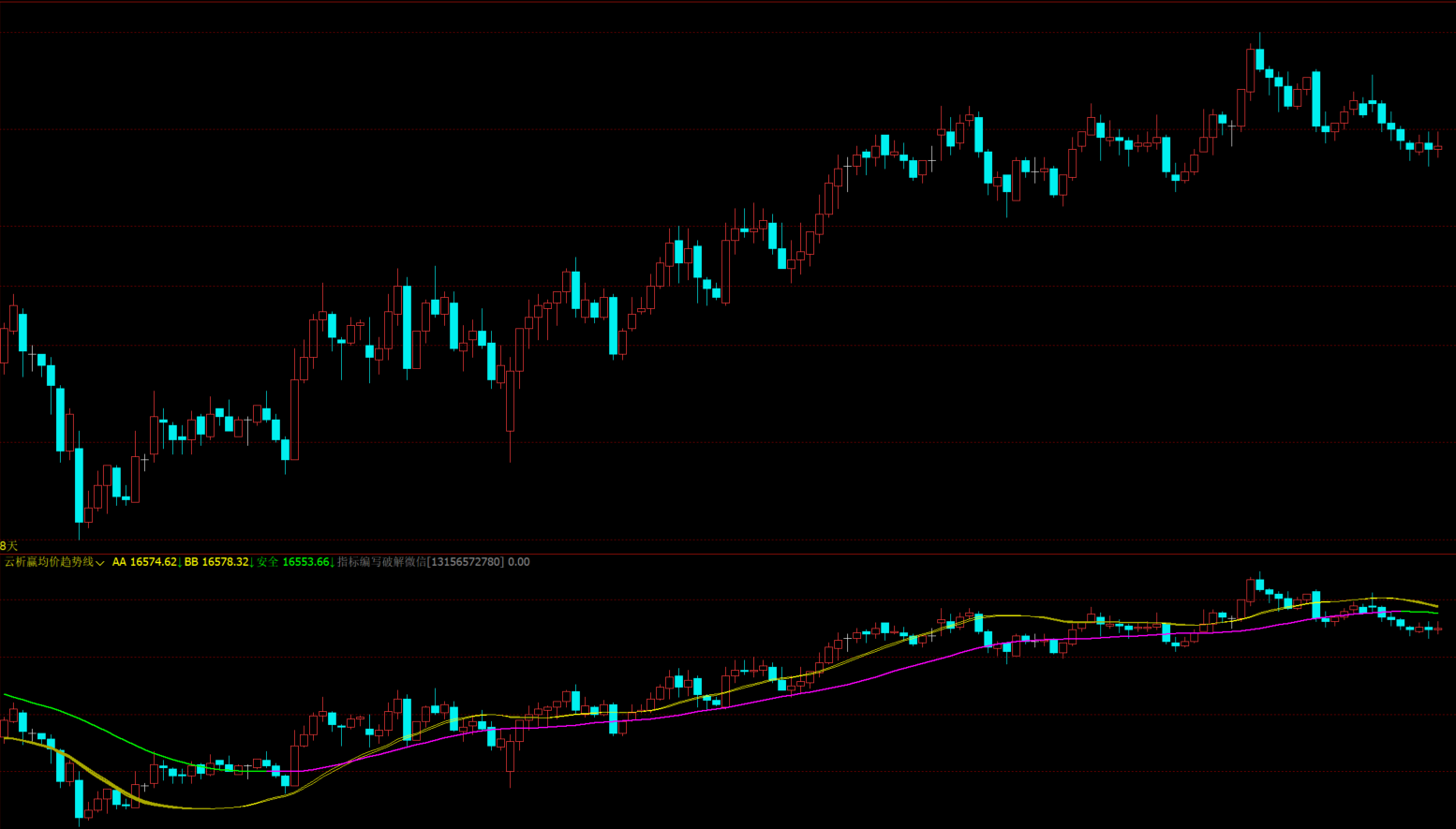Expand the chevron beside 云析赢均价趋势线

point(100,563)
